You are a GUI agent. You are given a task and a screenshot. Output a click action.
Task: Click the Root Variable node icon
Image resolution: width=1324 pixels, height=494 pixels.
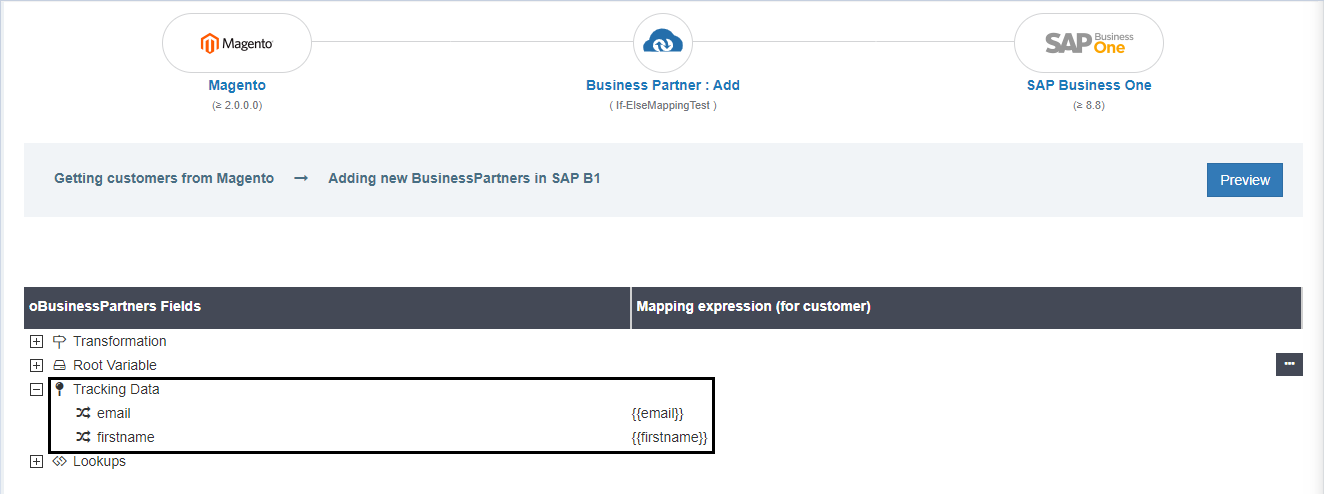[x=59, y=366]
